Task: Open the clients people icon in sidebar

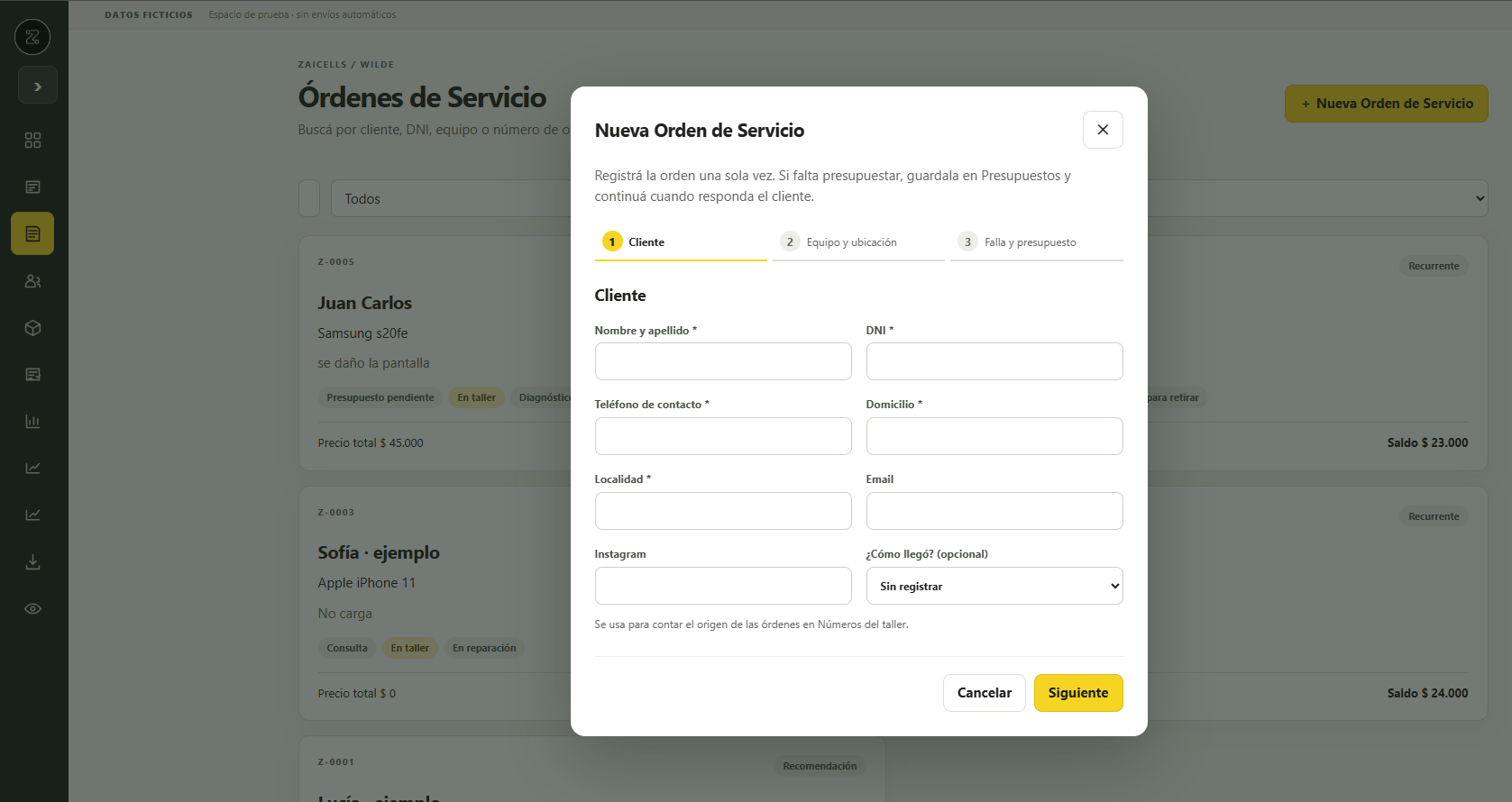Action: (32, 281)
